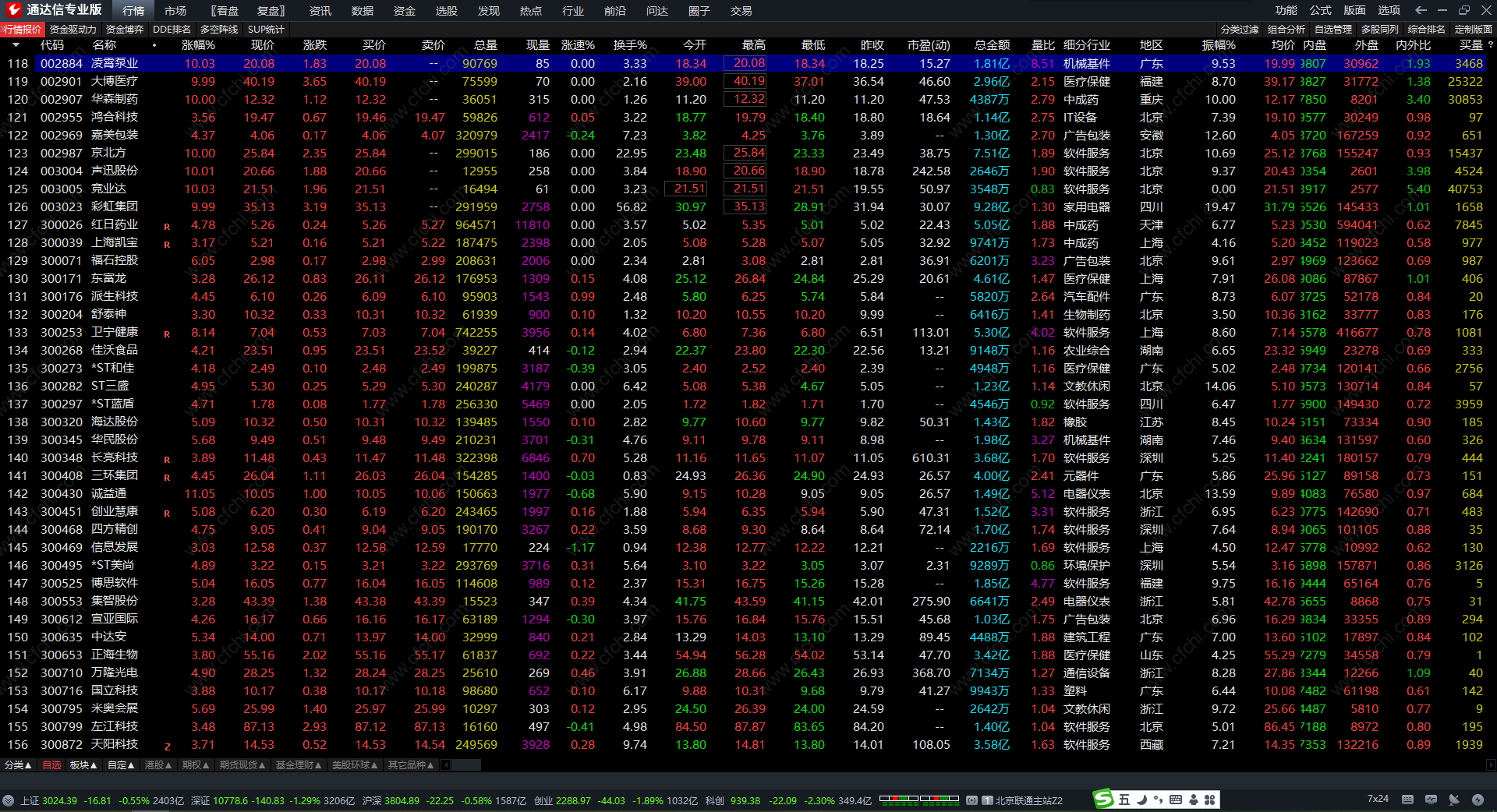Open the Sogou input method logo
Viewport: 1497px width, 812px height.
point(1103,800)
